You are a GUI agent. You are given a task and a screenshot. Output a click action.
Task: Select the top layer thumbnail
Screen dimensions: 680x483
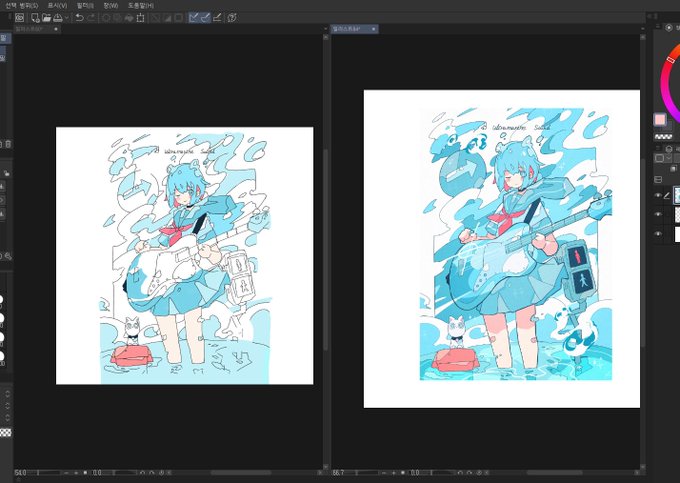[677, 196]
